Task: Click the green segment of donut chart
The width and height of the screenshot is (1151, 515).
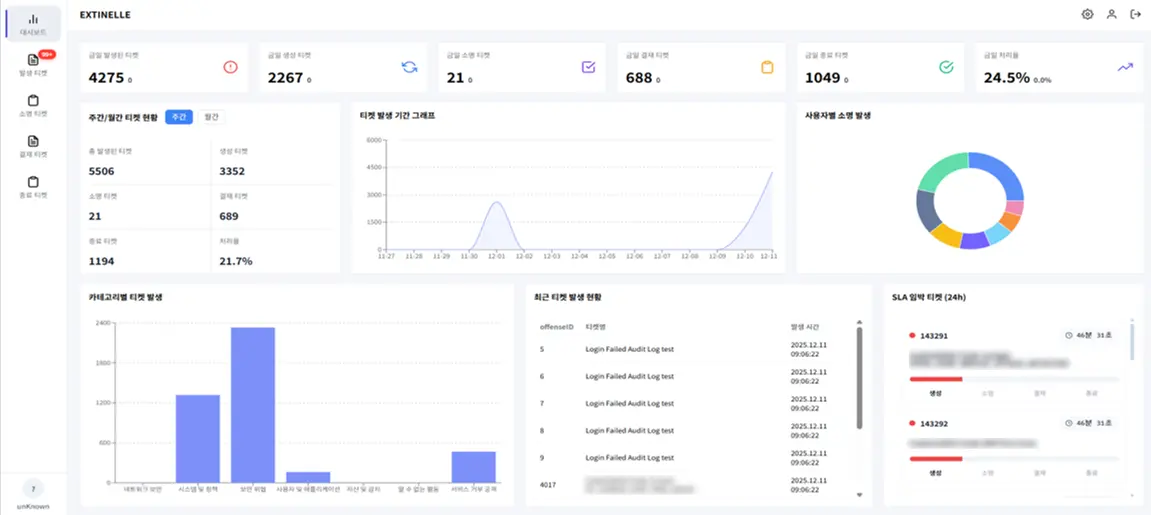Action: click(x=945, y=170)
